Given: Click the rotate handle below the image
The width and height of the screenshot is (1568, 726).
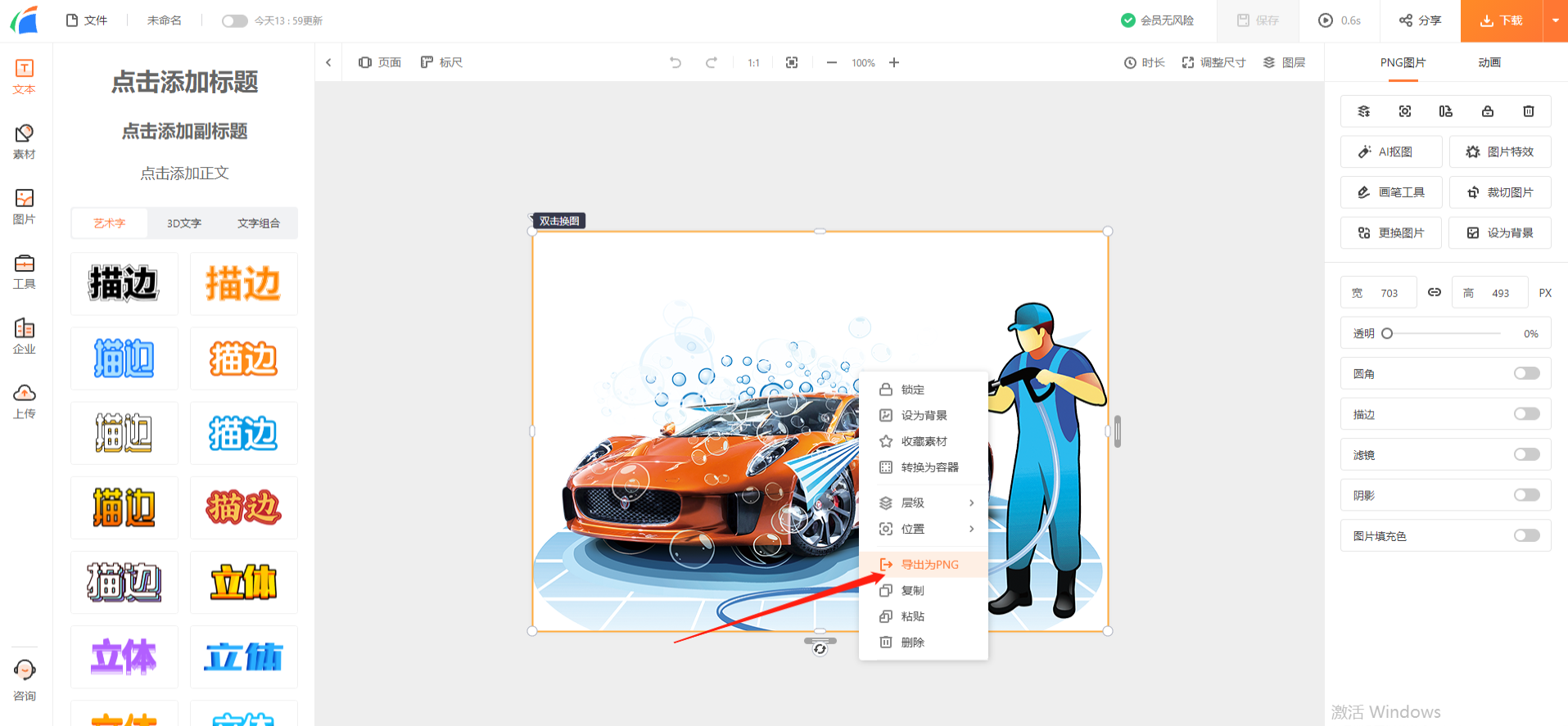Looking at the screenshot, I should click(x=820, y=649).
